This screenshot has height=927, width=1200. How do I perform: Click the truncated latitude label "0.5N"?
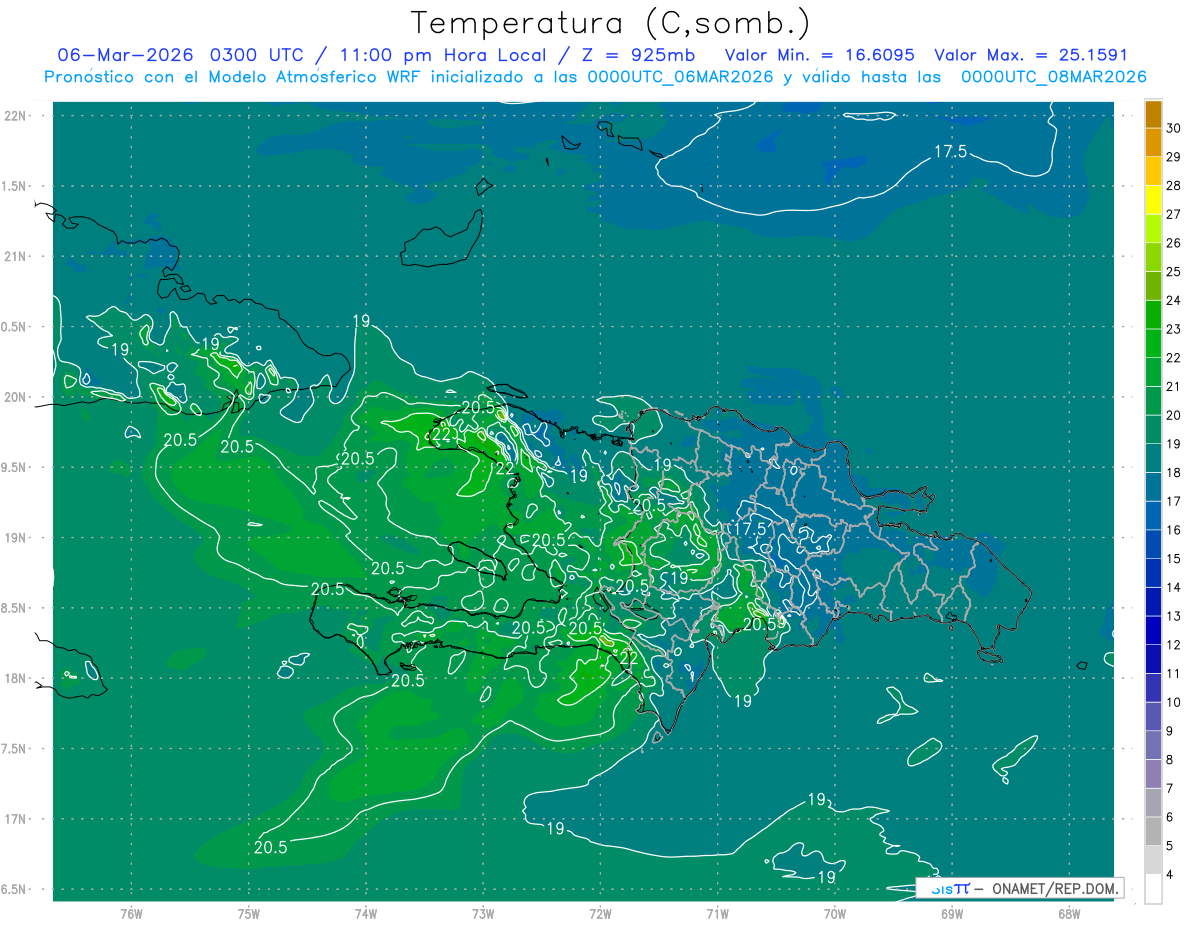(x=15, y=327)
